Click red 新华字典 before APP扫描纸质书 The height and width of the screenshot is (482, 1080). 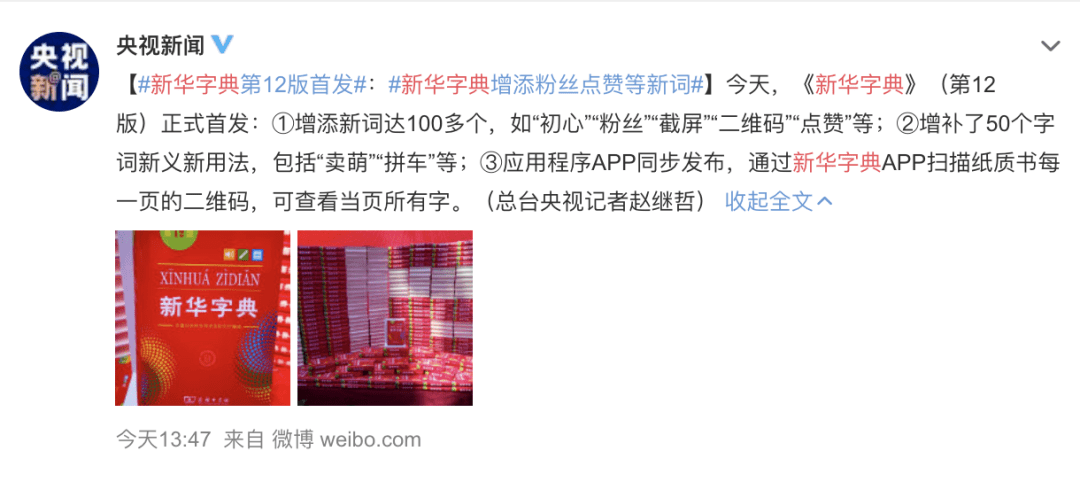click(837, 163)
